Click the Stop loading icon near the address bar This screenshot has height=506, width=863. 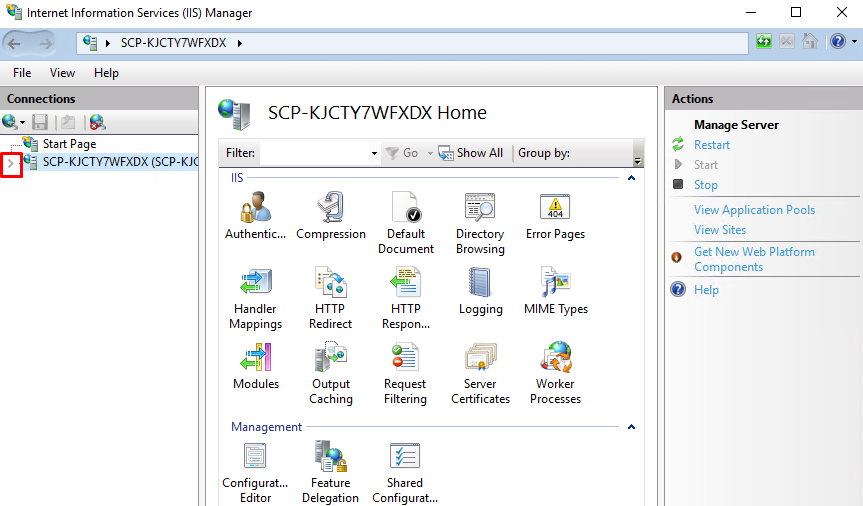(x=787, y=41)
